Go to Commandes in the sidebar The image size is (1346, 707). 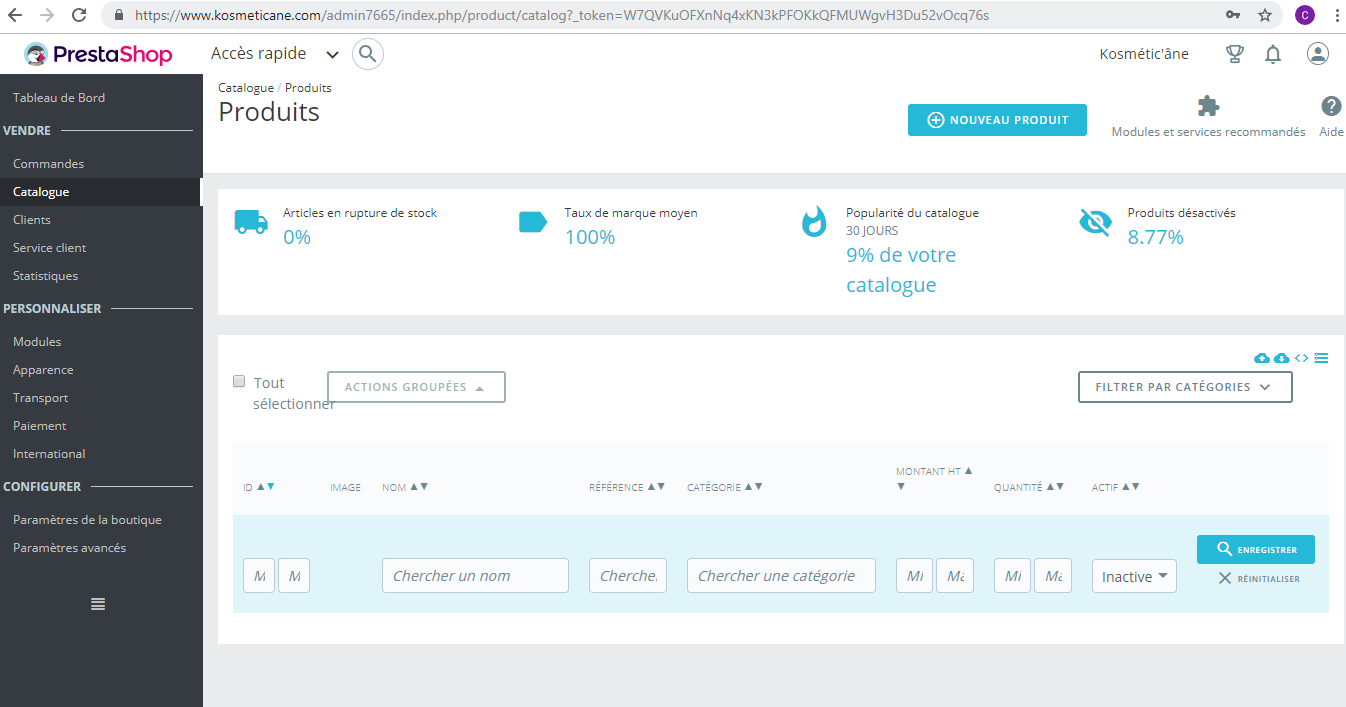tap(48, 164)
